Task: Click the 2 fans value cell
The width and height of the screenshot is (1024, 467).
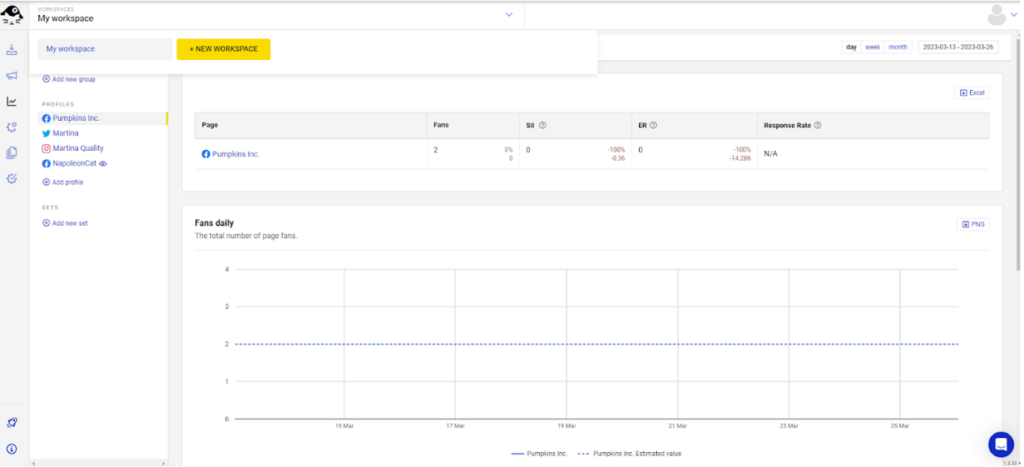Action: point(436,150)
